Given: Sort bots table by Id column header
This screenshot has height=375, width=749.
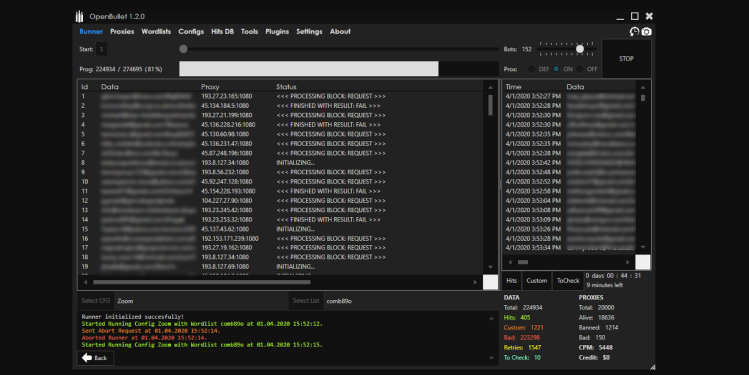Looking at the screenshot, I should click(x=85, y=86).
